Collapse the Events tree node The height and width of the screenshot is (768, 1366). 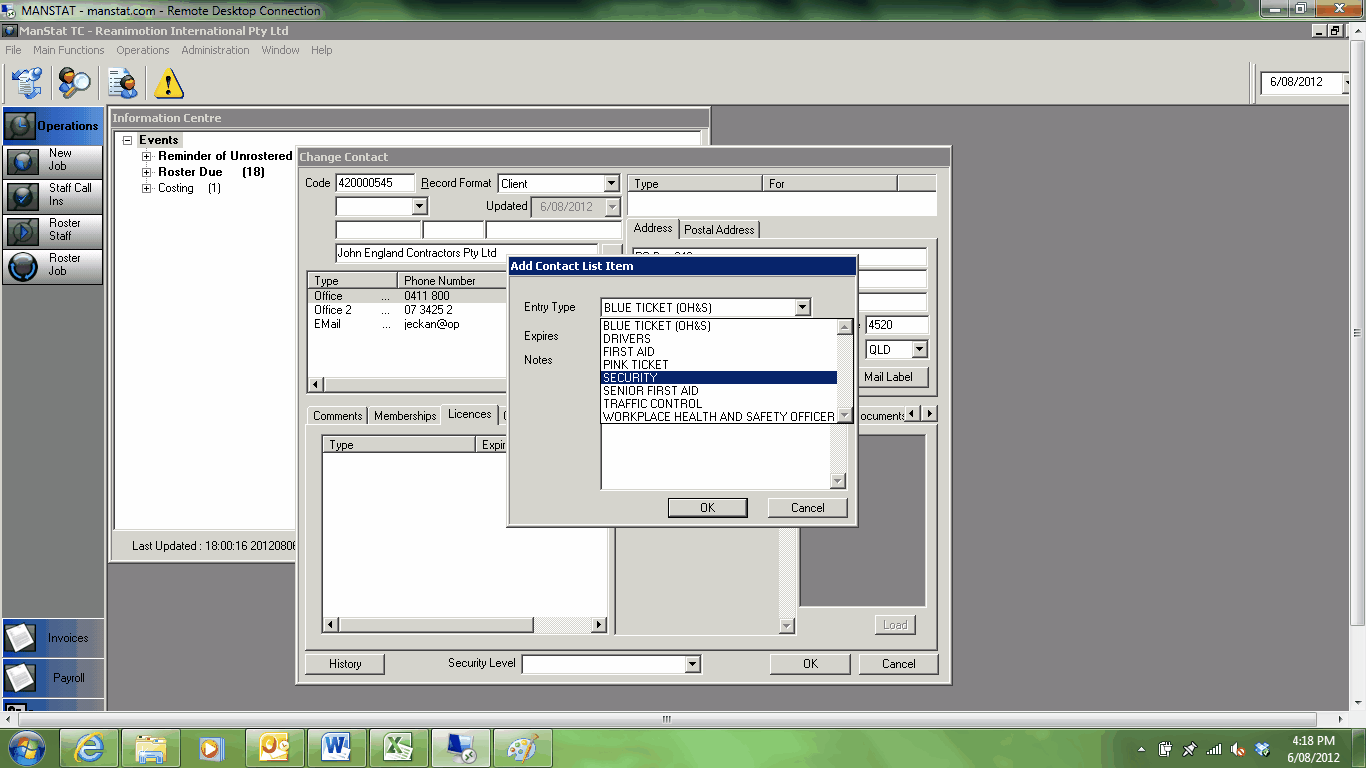pos(127,141)
